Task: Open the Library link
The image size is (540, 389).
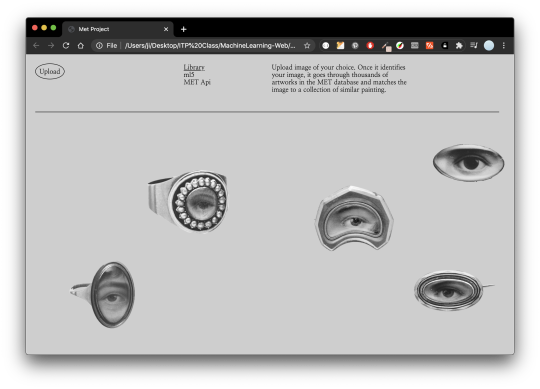Action: point(194,67)
